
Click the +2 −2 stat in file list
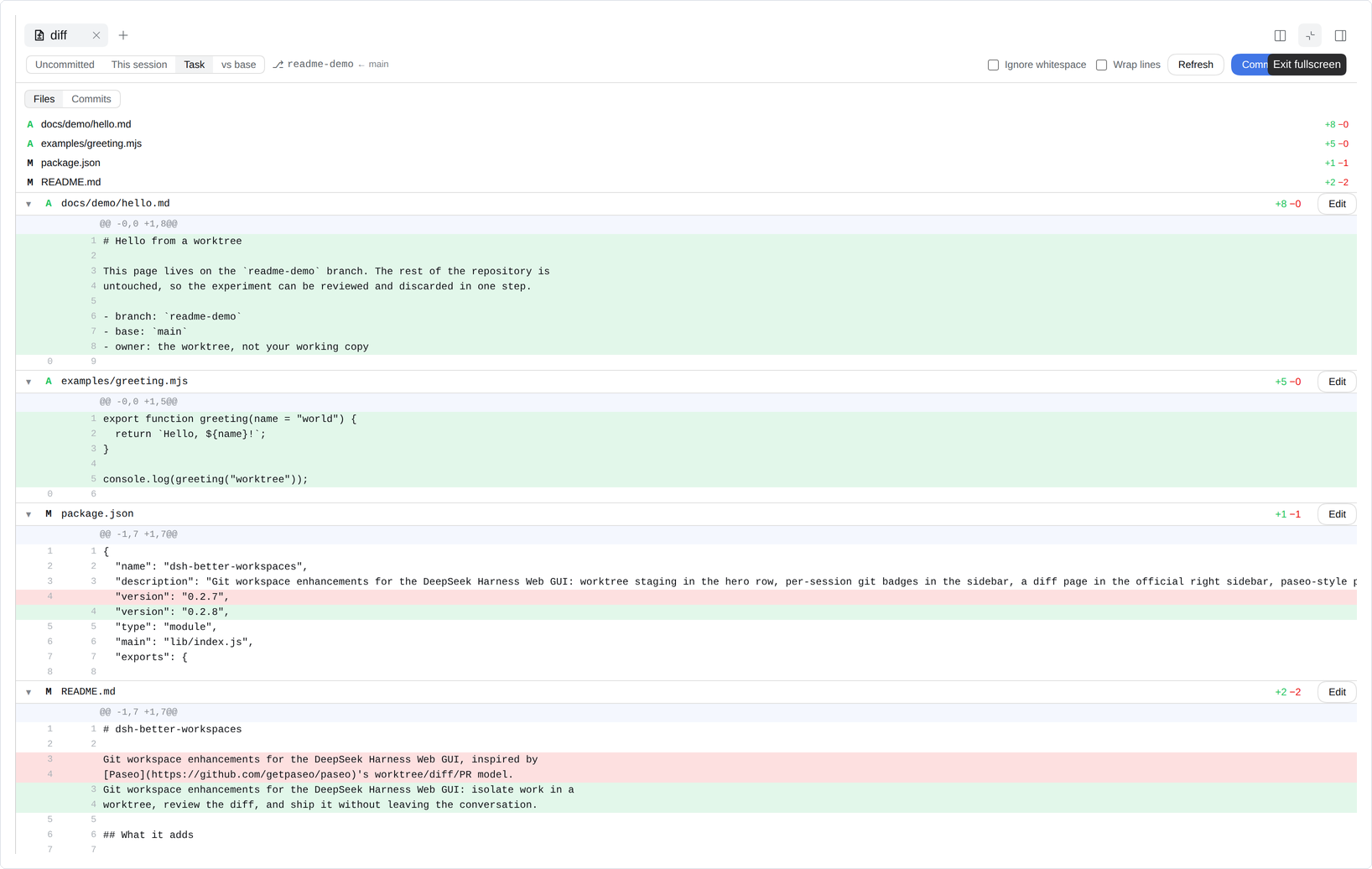pos(1336,182)
